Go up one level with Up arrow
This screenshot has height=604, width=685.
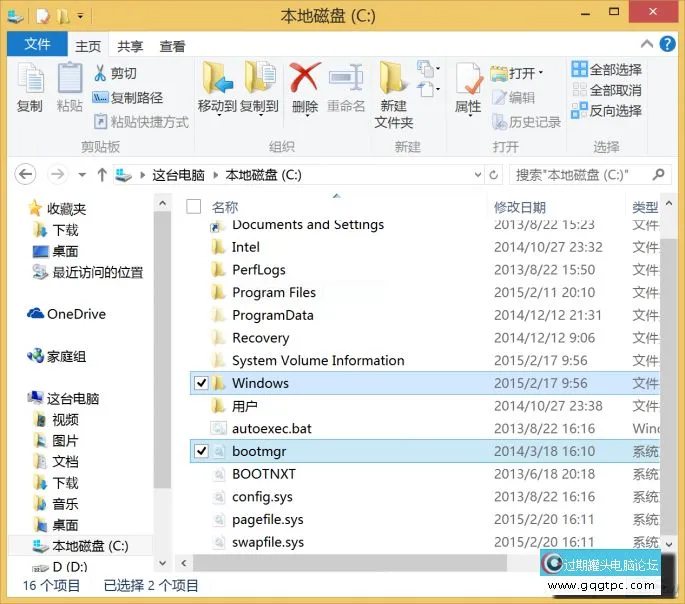102,175
